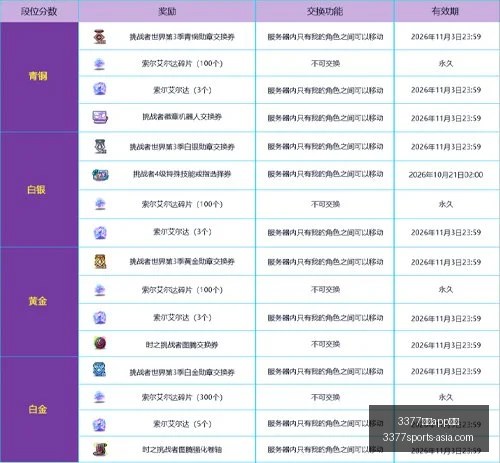Click the exchange text in the 挑战者徽章机器人交换券 row
The height and width of the screenshot is (463, 500).
click(x=325, y=118)
